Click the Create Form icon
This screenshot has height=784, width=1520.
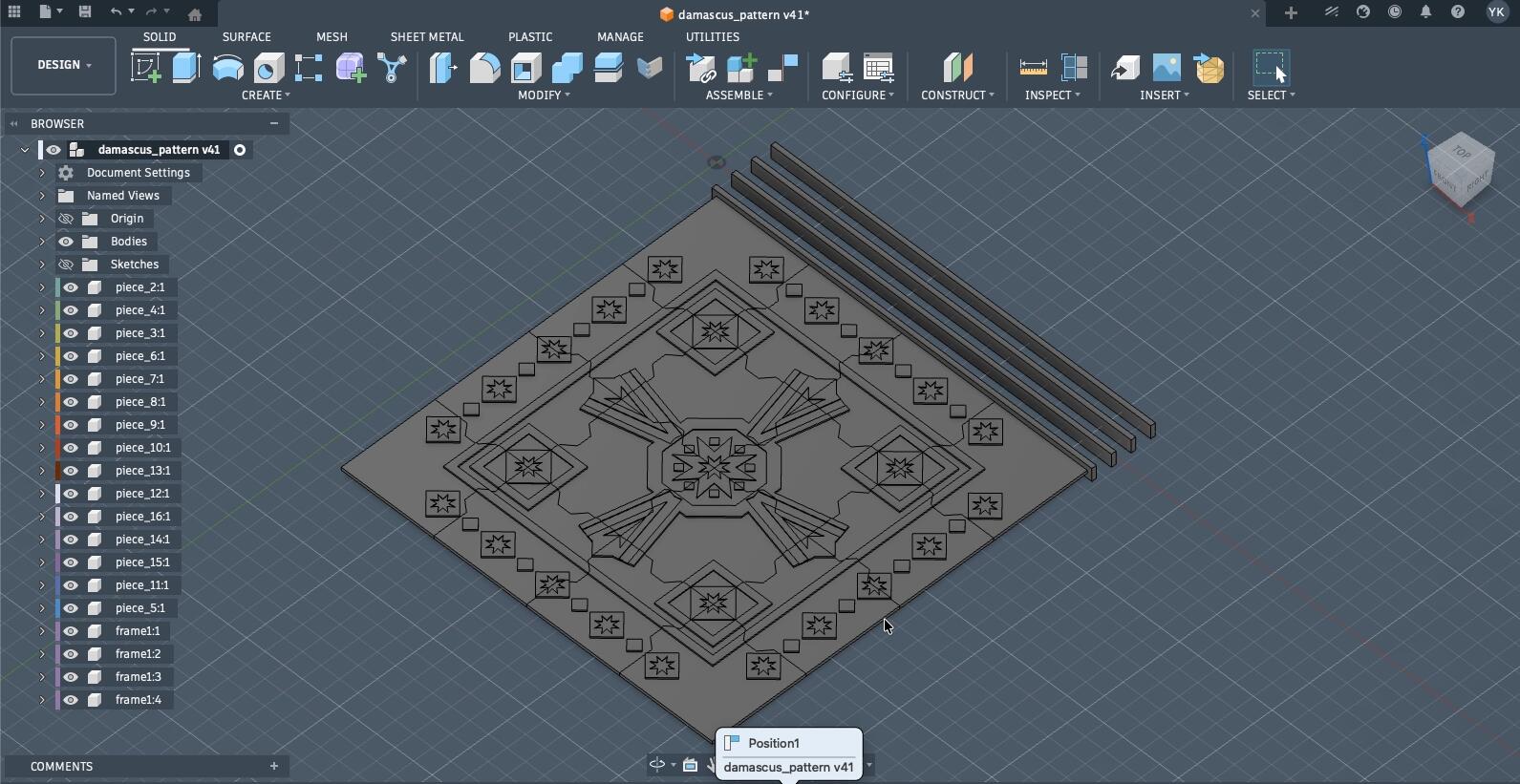click(x=351, y=68)
